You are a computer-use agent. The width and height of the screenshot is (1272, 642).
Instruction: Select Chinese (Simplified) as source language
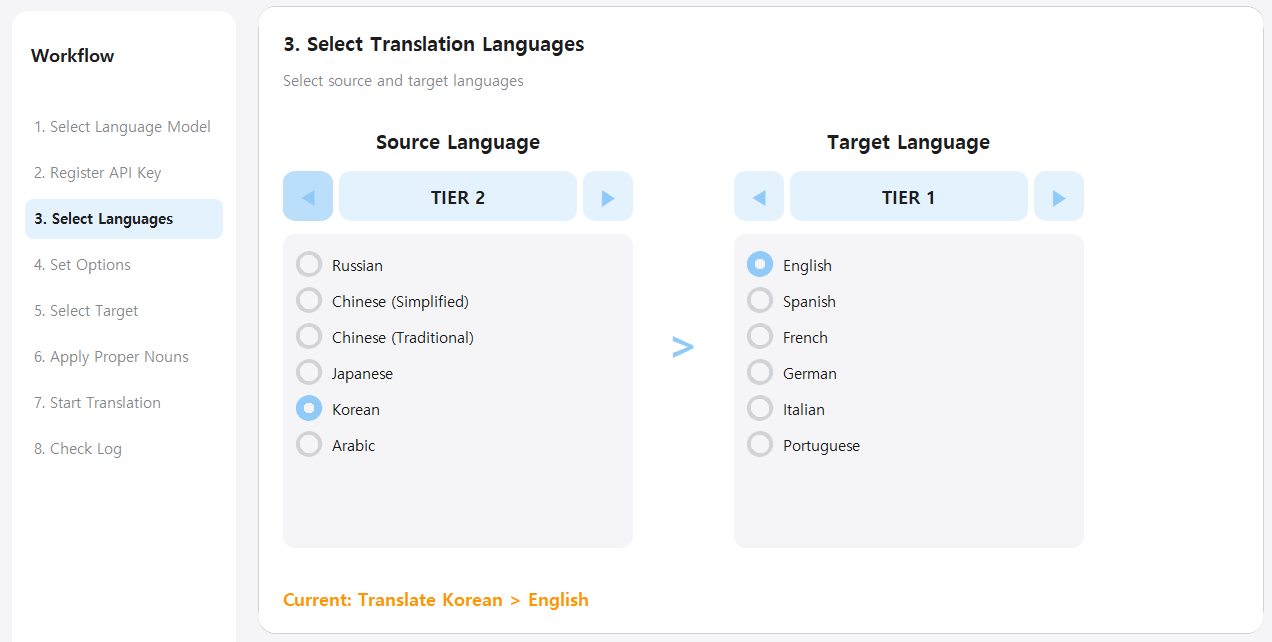tap(309, 300)
